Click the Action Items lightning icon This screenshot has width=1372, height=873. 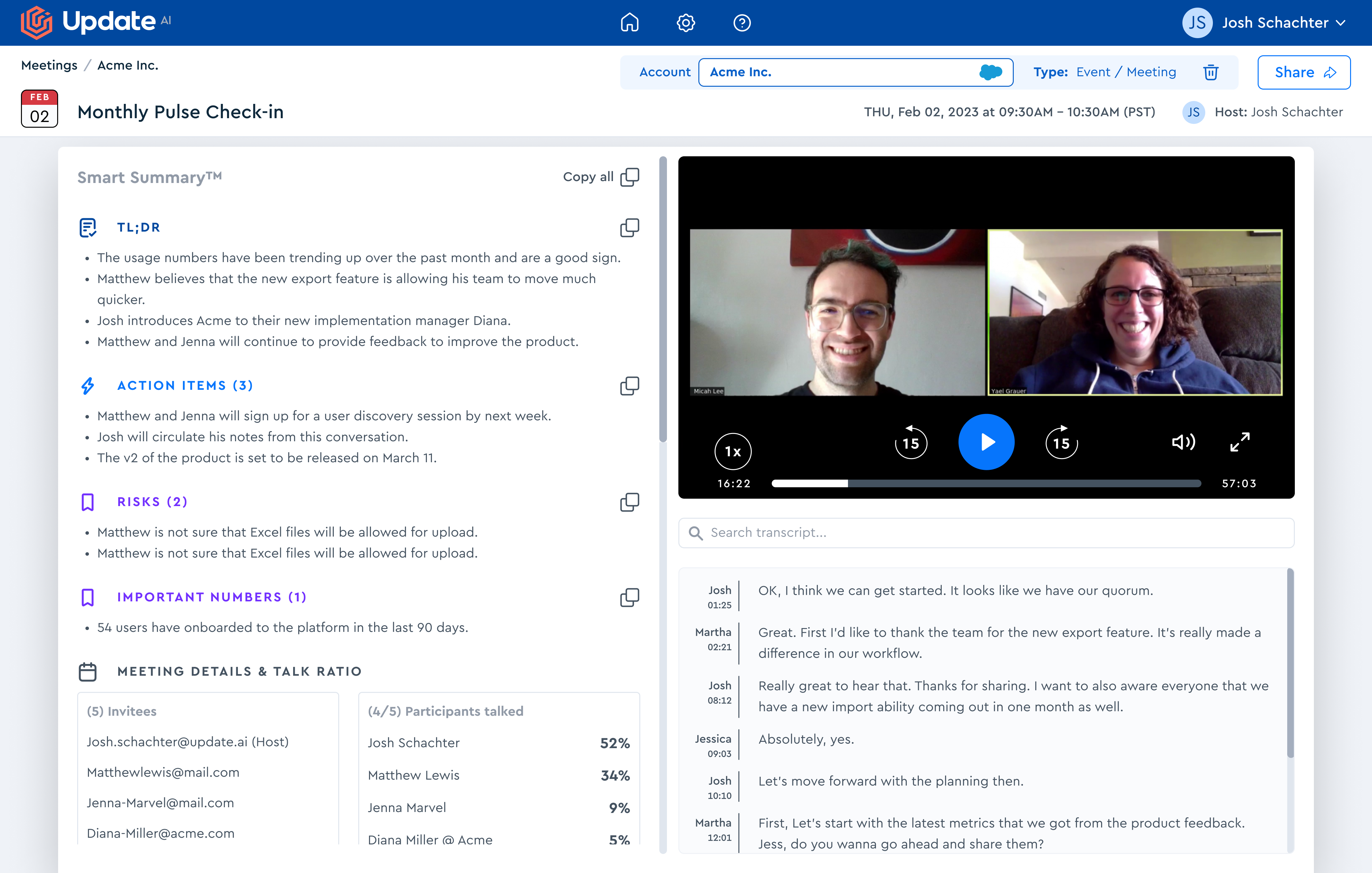coord(88,386)
